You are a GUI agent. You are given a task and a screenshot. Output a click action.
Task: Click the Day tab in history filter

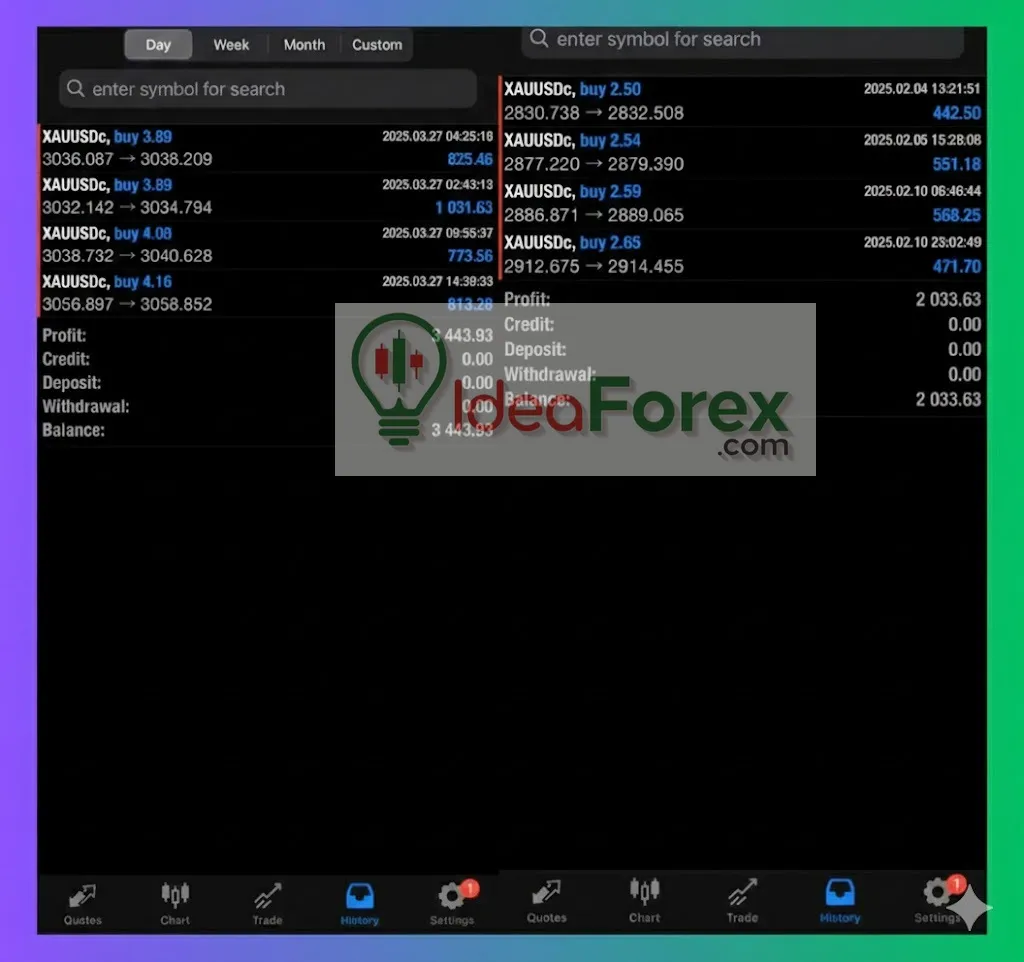click(158, 44)
